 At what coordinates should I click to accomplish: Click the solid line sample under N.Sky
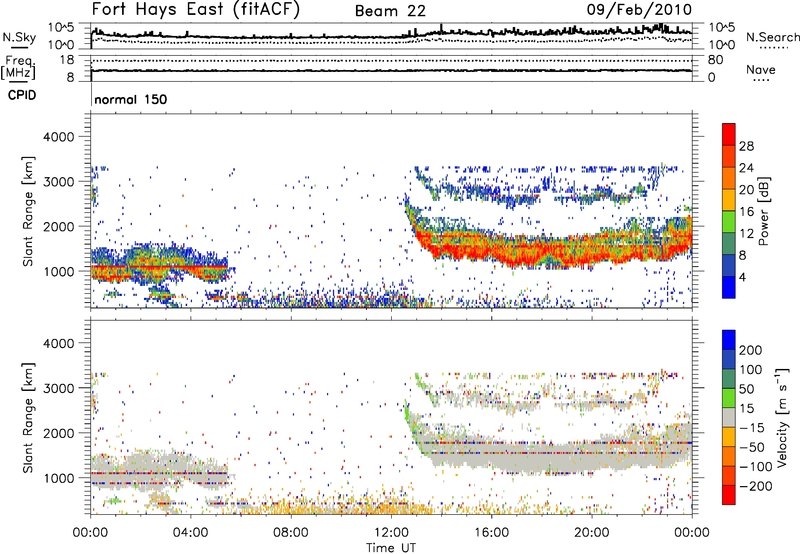point(19,48)
